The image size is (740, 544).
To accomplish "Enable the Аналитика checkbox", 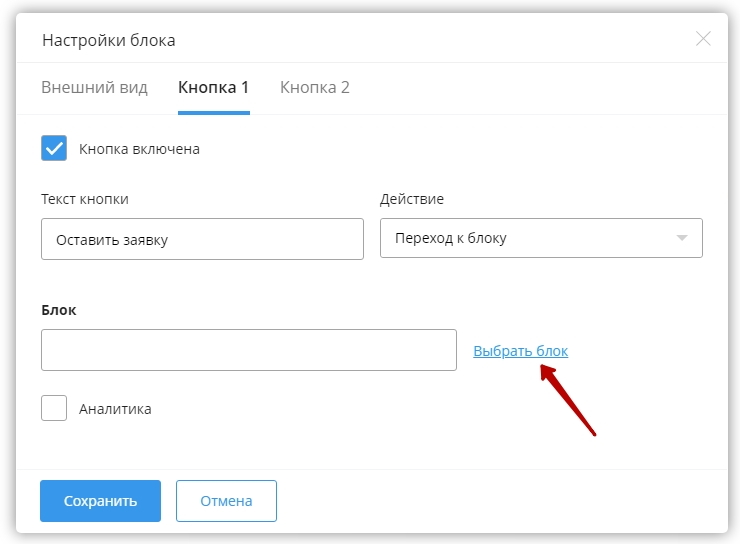I will pos(54,408).
